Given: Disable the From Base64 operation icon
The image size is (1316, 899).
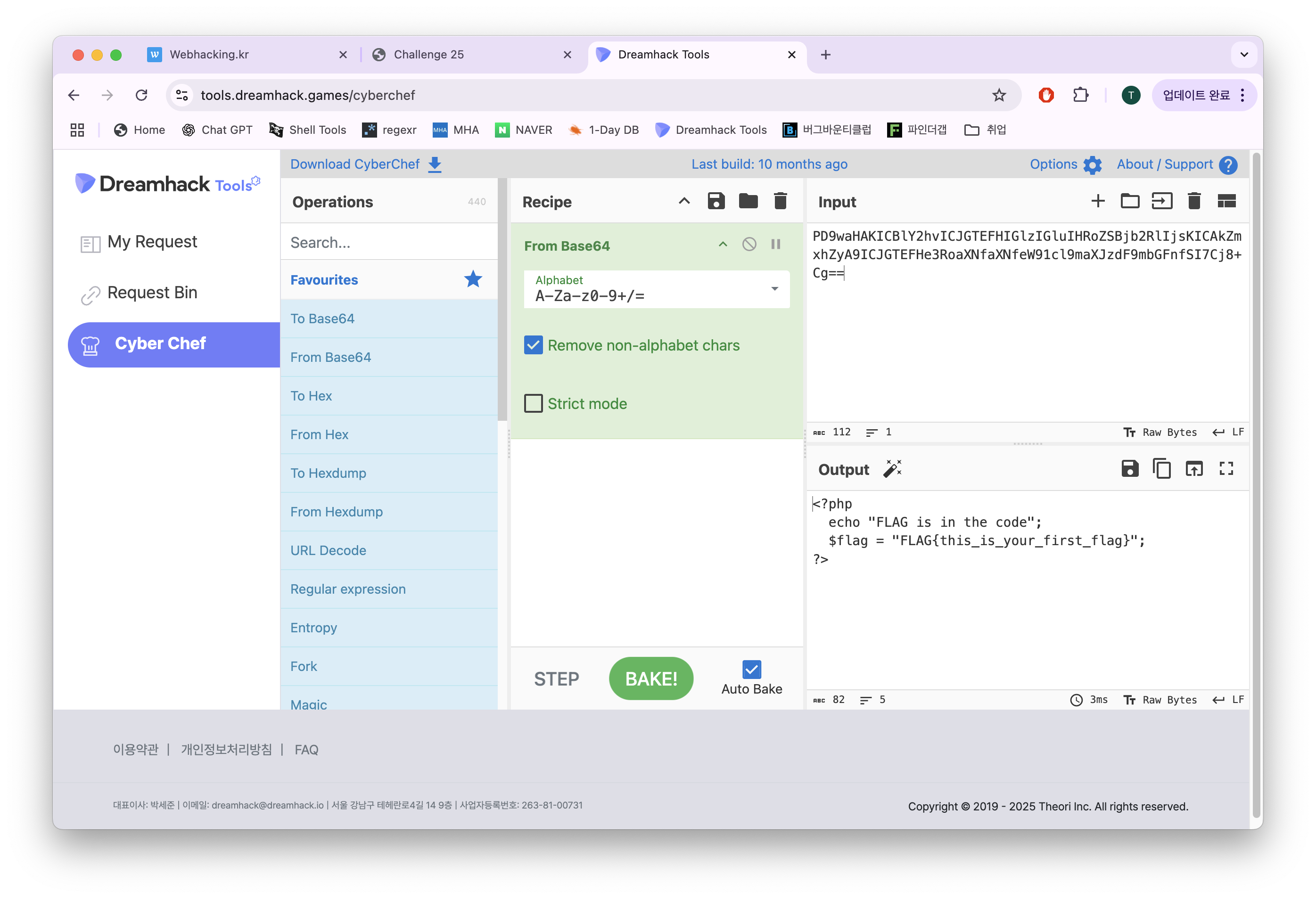Looking at the screenshot, I should (x=749, y=244).
